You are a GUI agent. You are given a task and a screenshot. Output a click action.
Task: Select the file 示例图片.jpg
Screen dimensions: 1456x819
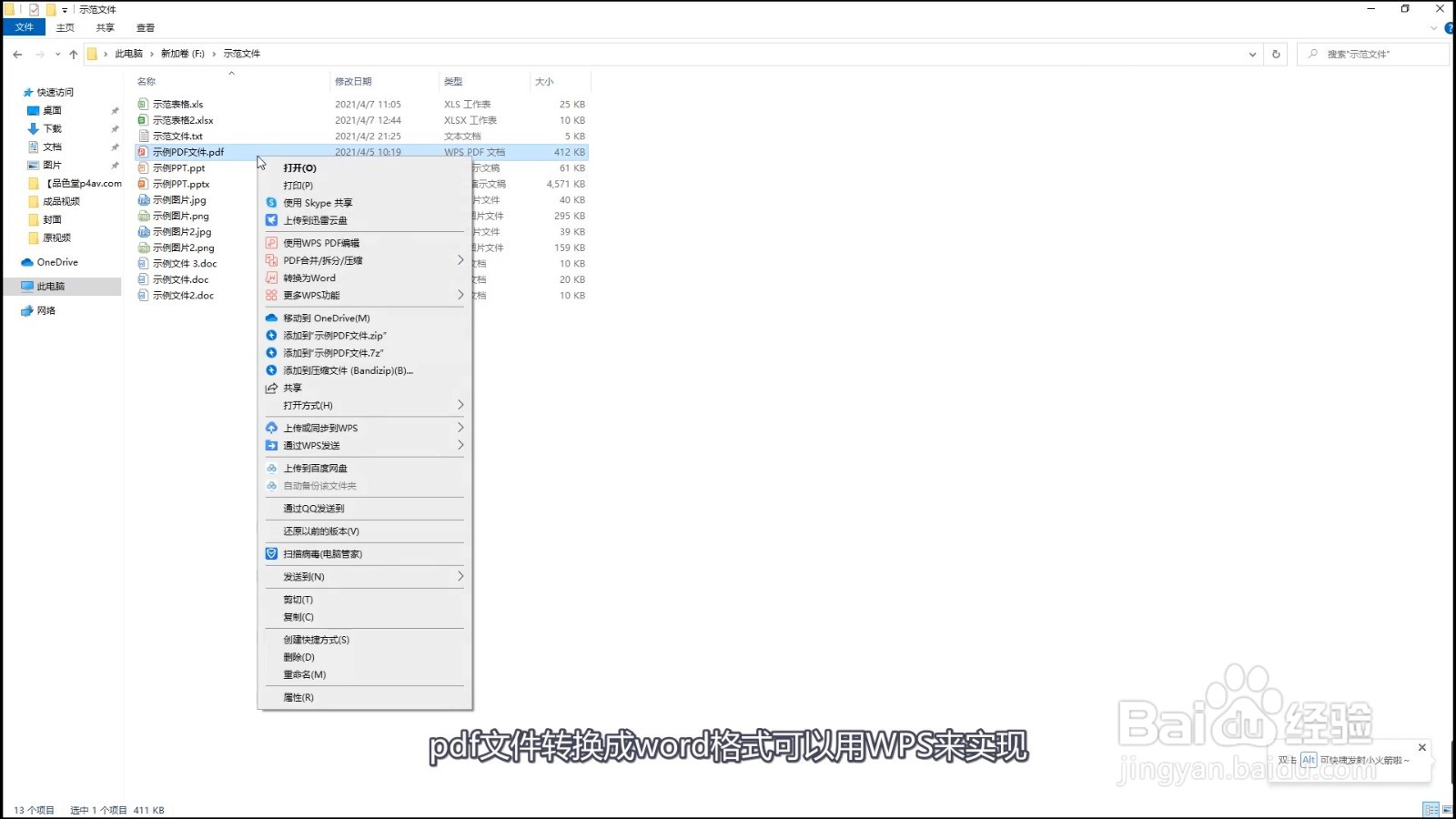coord(179,199)
